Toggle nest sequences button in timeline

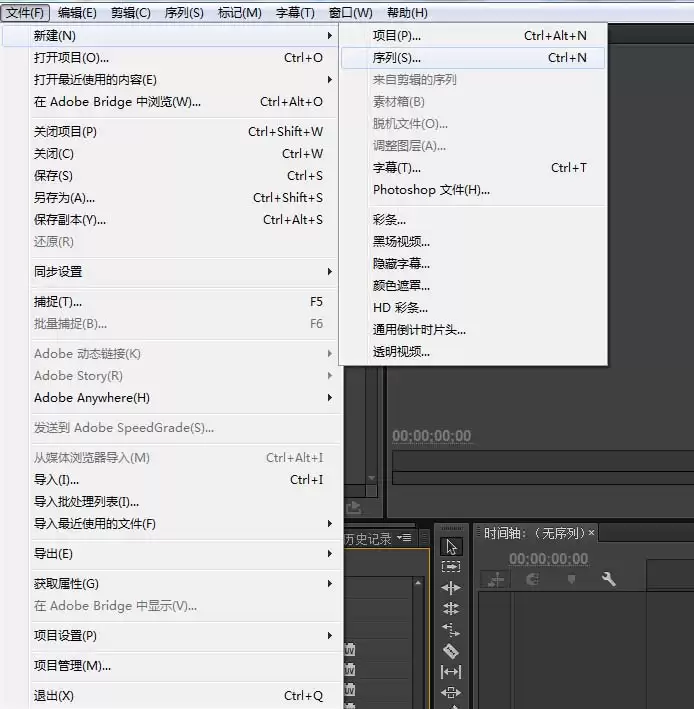point(495,579)
